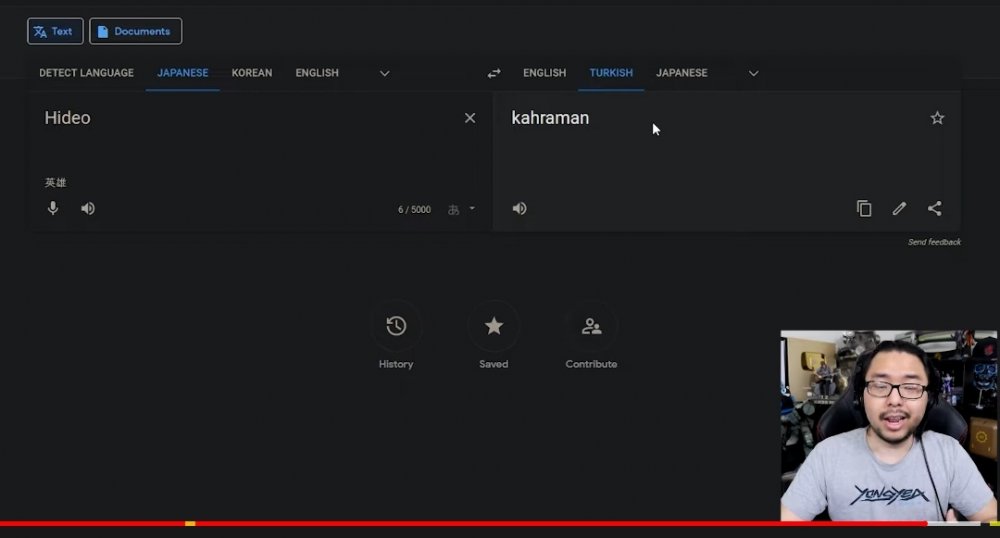Click the 6 / 5000 character counter
Screen dimensions: 1000x538
coord(415,210)
